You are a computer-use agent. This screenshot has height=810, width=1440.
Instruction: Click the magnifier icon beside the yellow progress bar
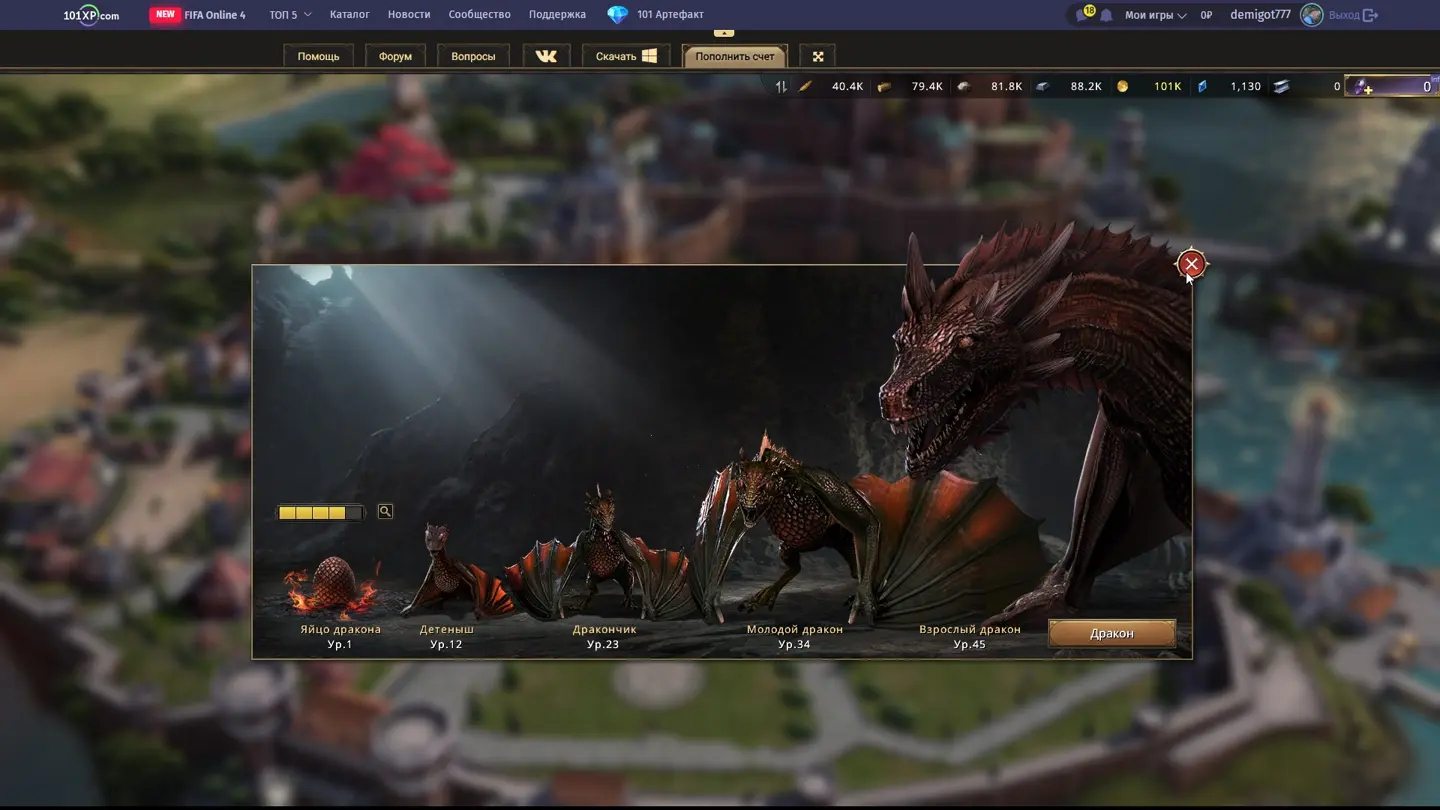coord(385,512)
